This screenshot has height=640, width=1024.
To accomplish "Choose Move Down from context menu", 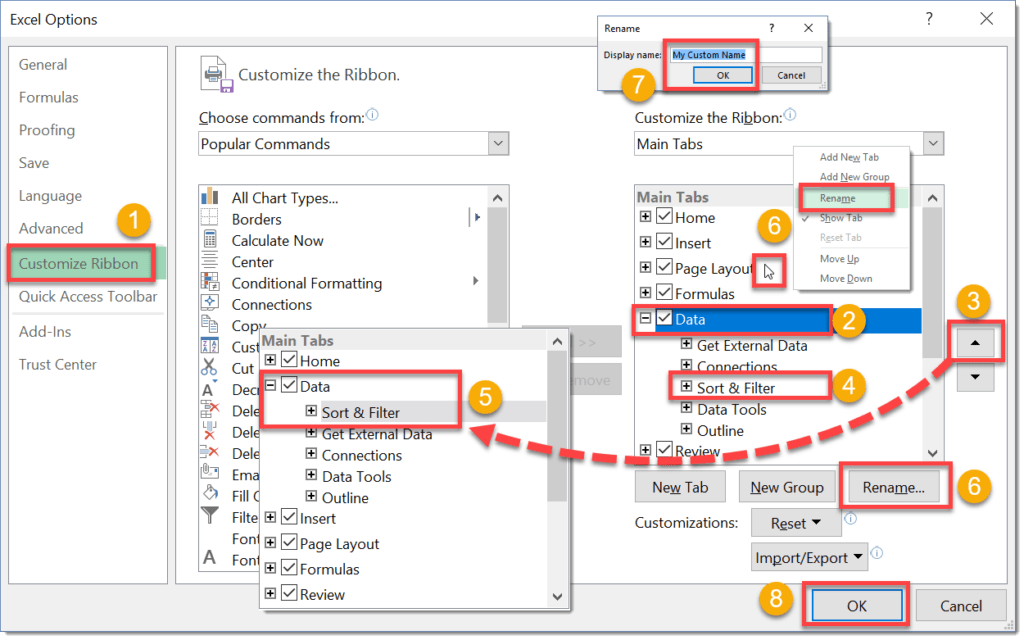I will click(846, 279).
